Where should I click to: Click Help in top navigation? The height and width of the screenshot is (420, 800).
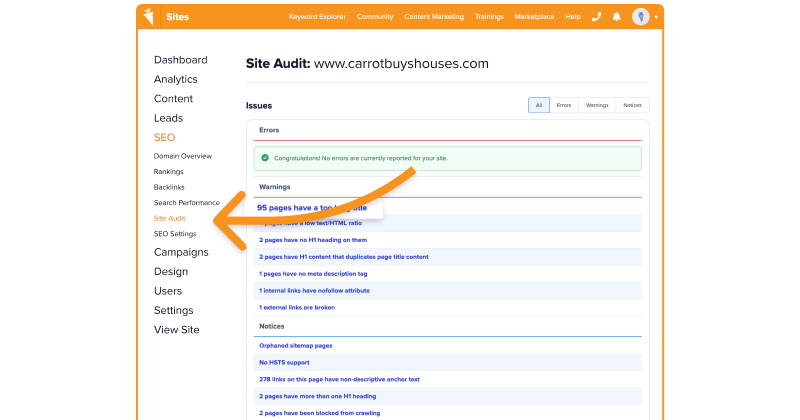coord(573,17)
